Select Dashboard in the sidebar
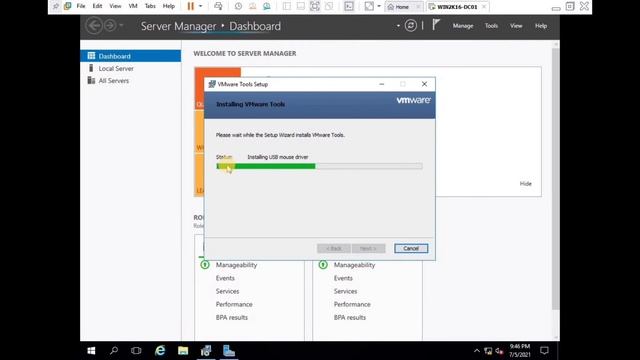 coord(131,56)
